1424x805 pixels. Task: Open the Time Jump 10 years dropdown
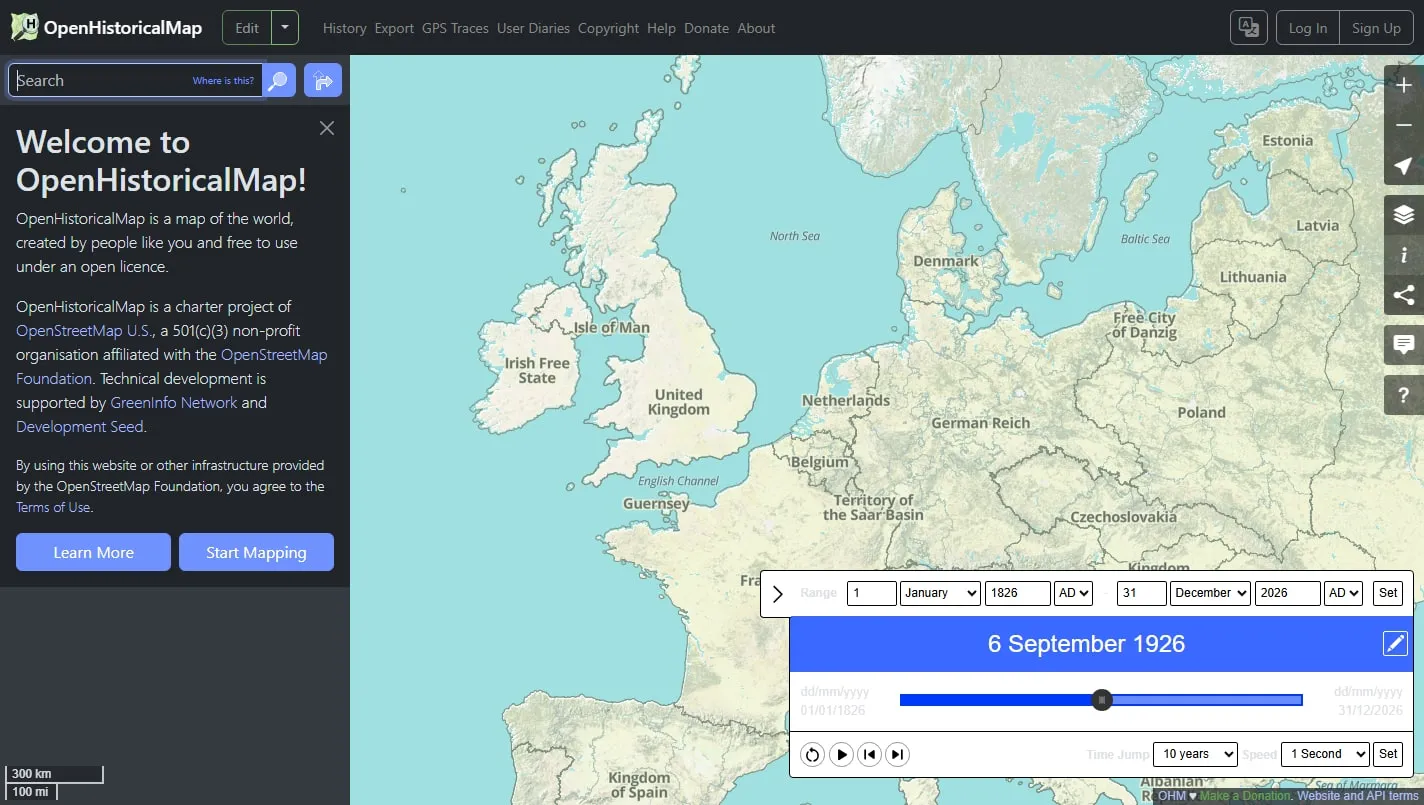[x=1195, y=754]
